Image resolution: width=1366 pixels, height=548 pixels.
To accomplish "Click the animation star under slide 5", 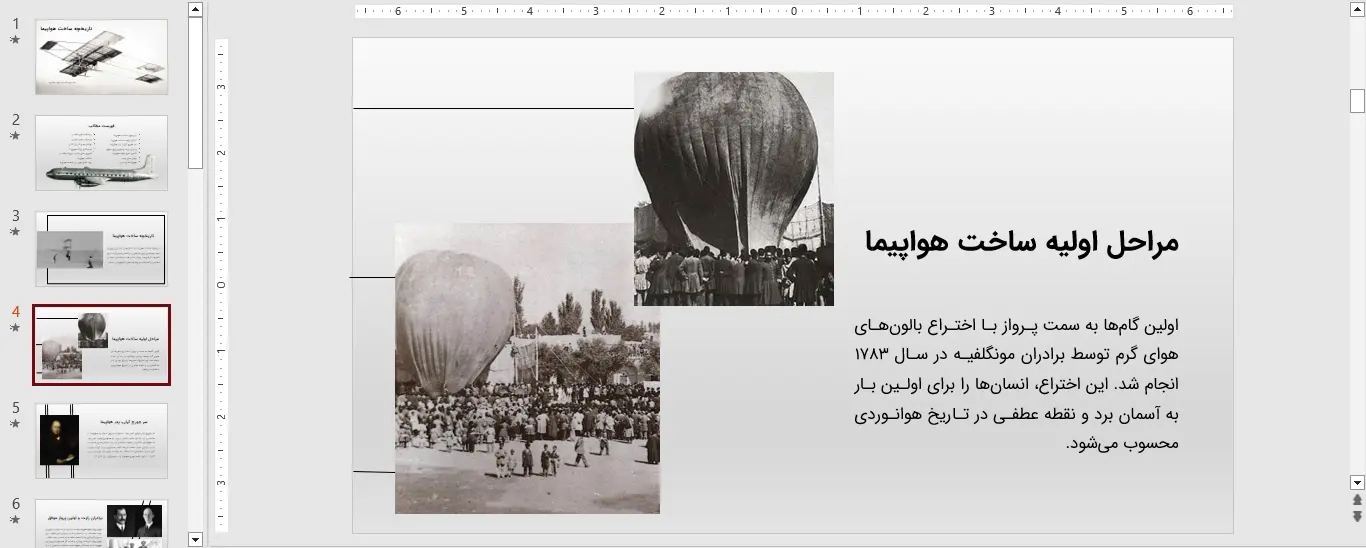I will click(x=15, y=424).
